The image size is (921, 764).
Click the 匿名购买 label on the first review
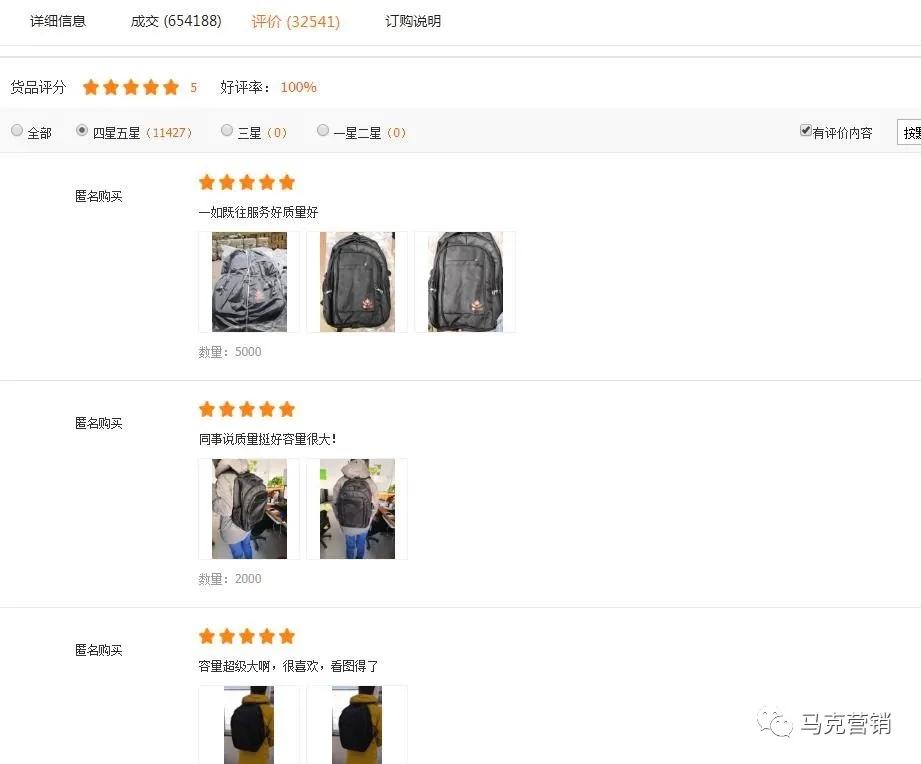coord(98,196)
